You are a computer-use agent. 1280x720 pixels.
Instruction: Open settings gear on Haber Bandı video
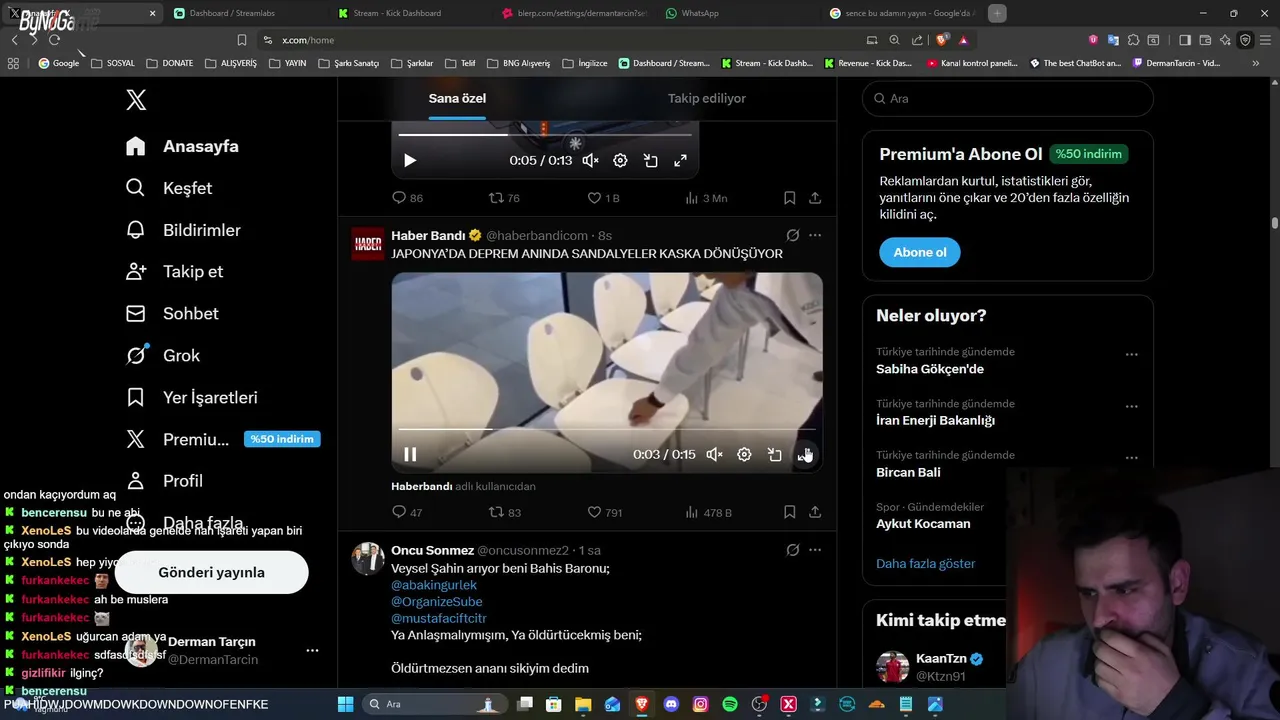[744, 454]
